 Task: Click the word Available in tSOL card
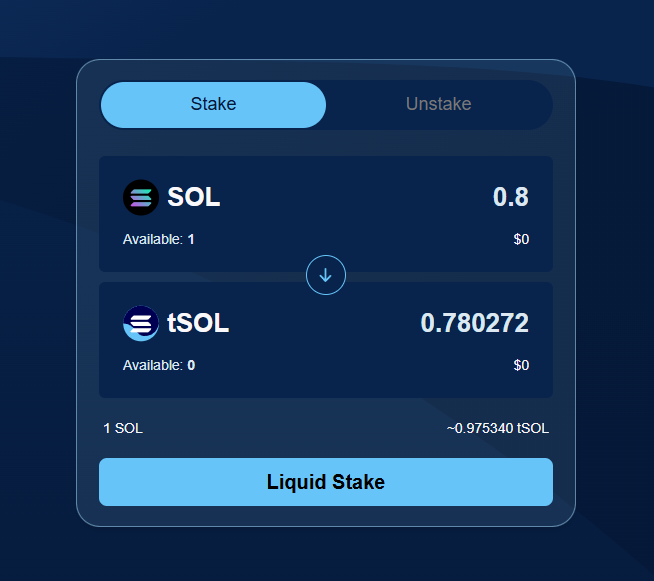point(151,366)
